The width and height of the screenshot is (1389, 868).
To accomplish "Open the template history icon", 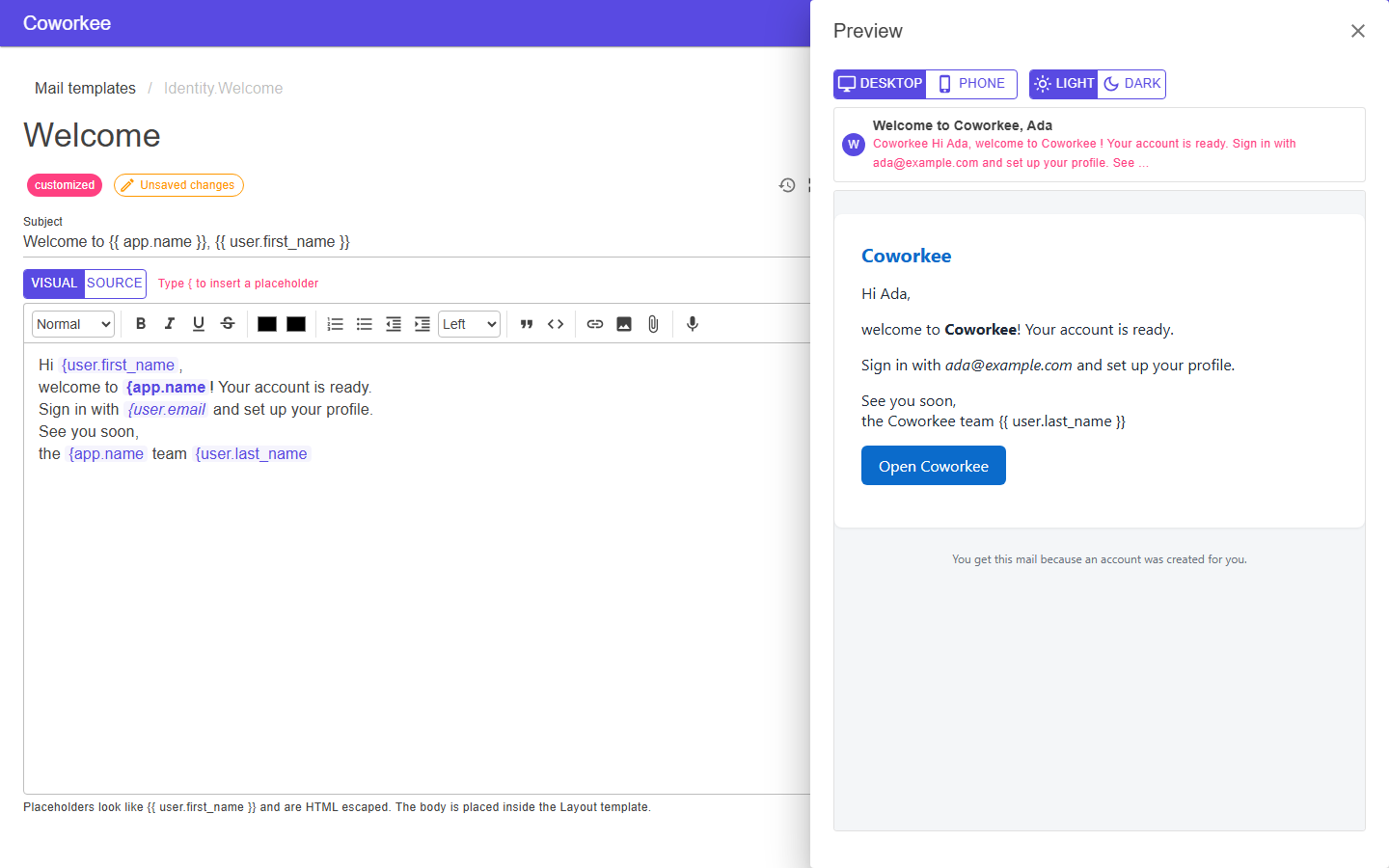I will [x=787, y=185].
